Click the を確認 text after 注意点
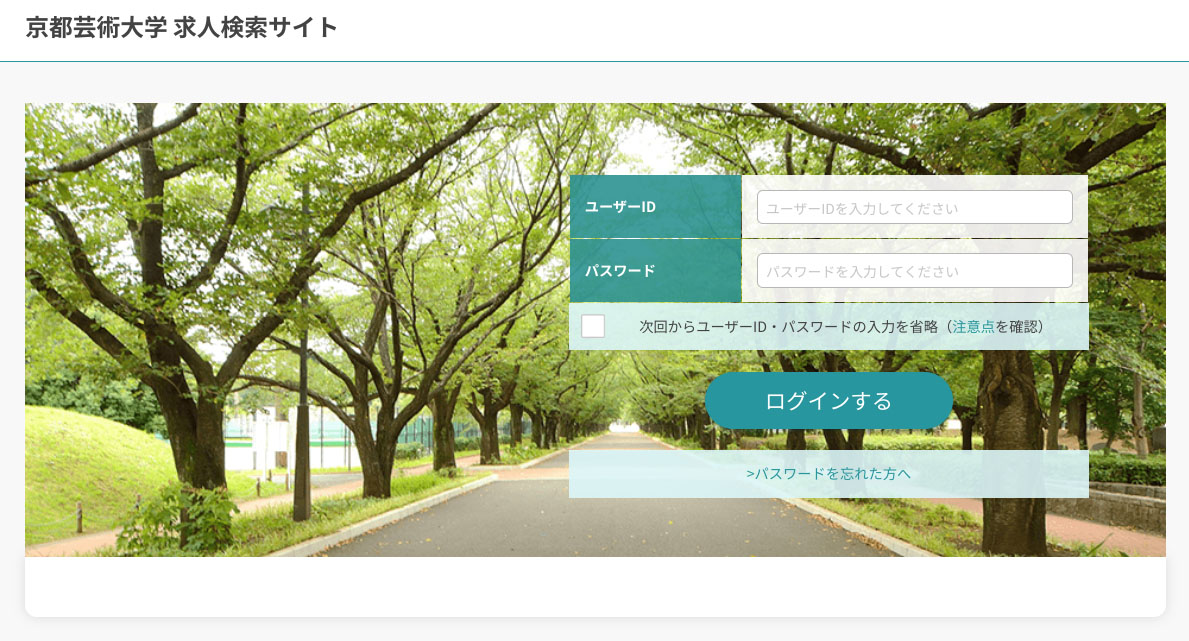1189x641 pixels. pyautogui.click(x=1018, y=327)
